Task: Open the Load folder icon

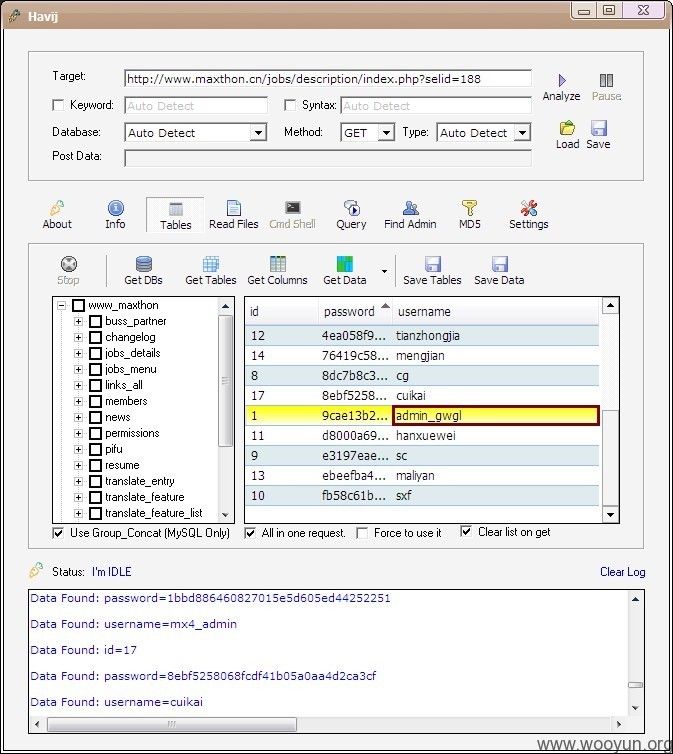Action: tap(567, 128)
